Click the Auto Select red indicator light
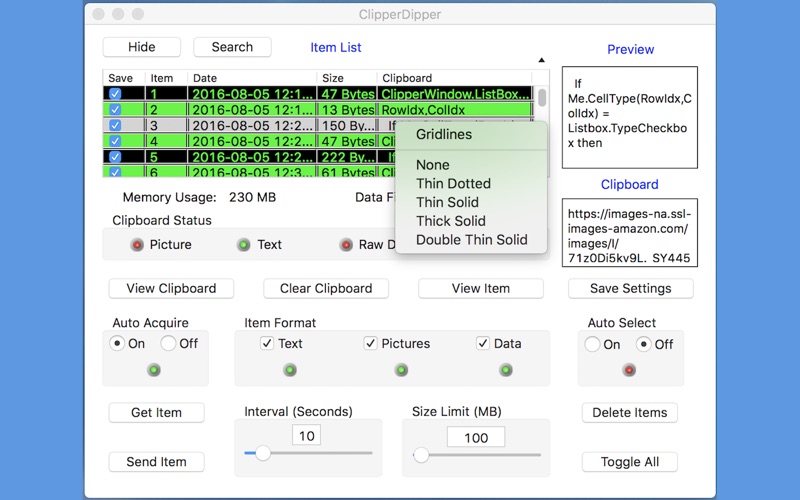800x500 pixels. coord(629,370)
